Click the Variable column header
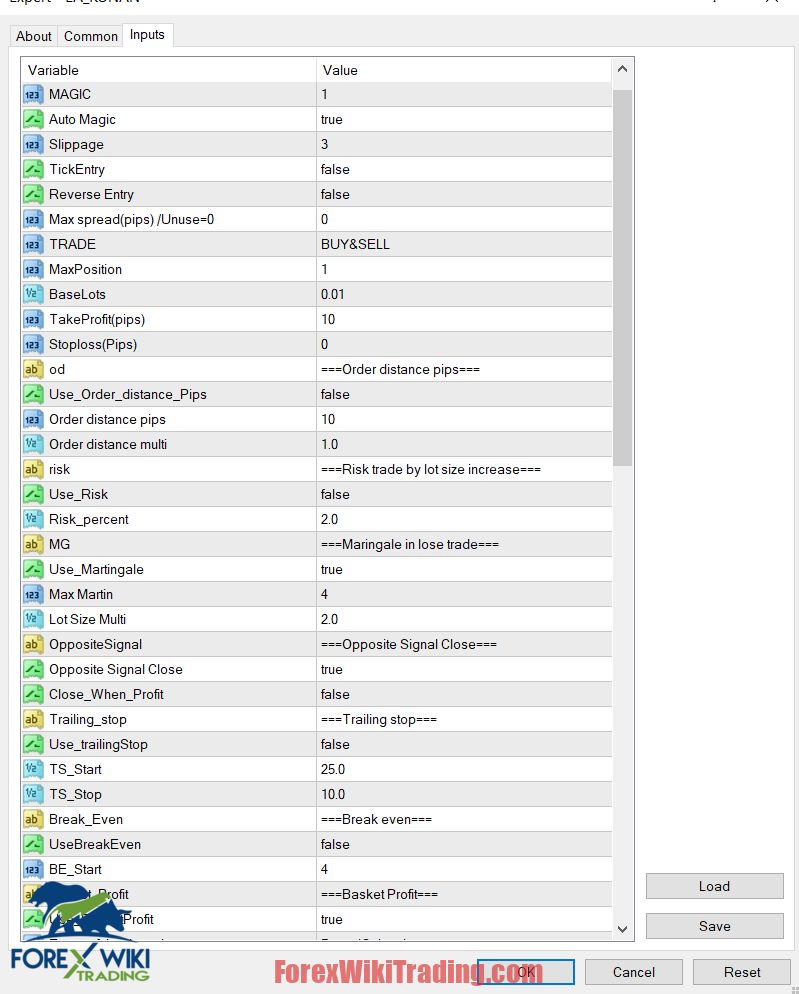Viewport: 799px width, 994px height. click(x=169, y=70)
